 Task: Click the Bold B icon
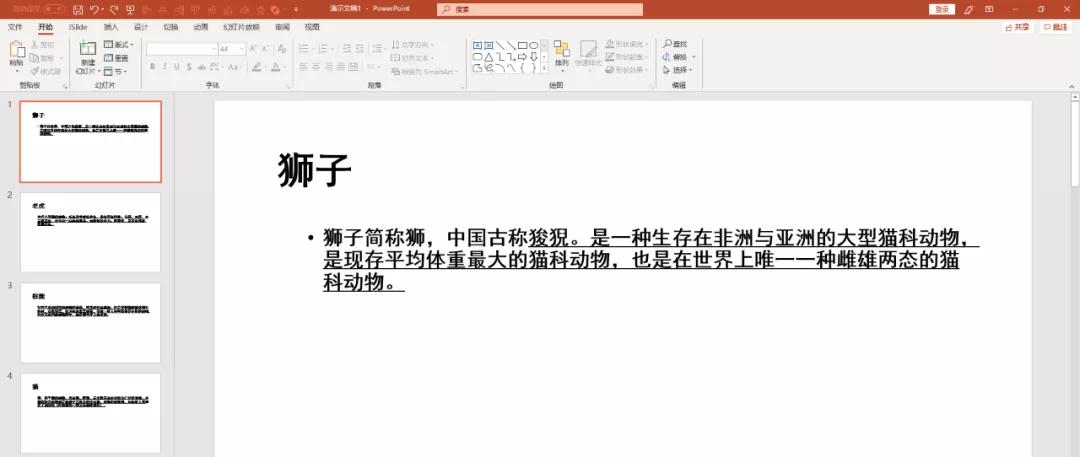point(152,67)
